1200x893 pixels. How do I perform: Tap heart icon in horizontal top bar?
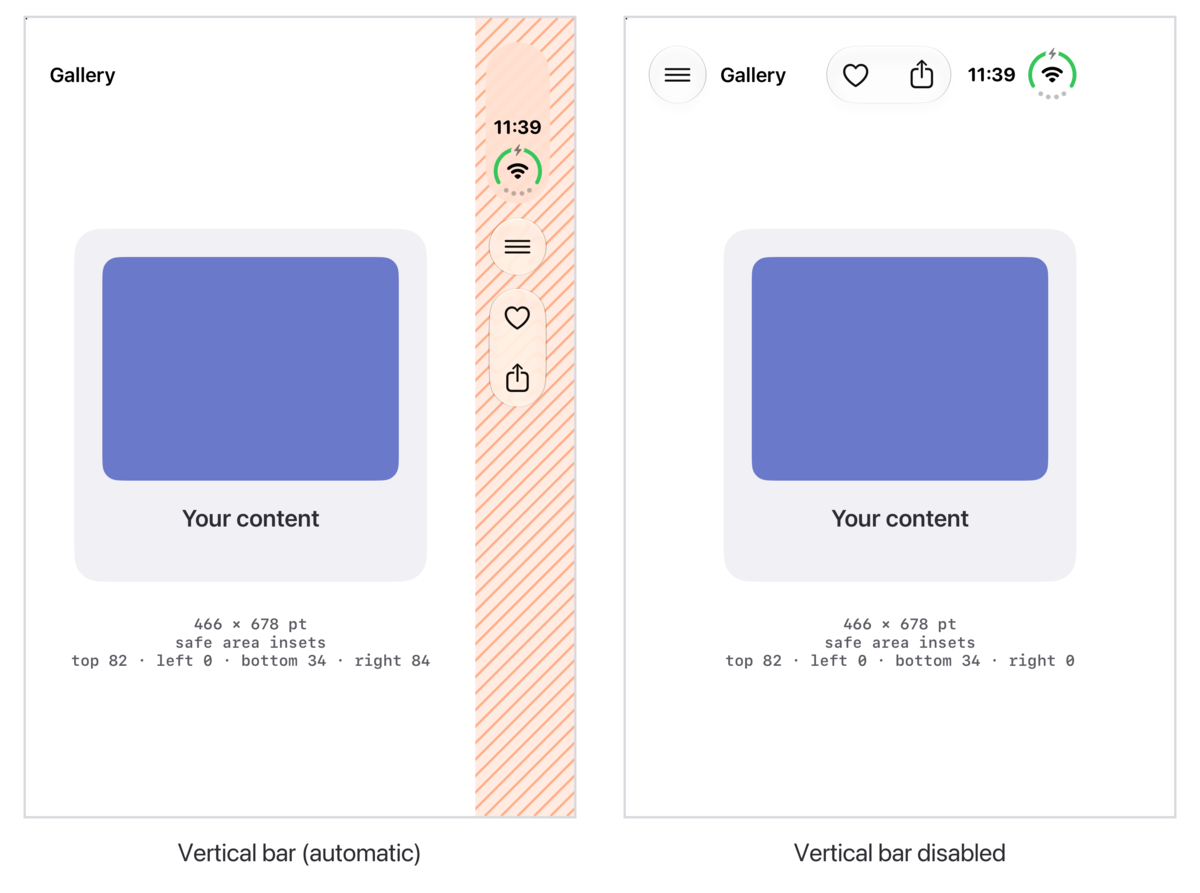click(x=856, y=75)
